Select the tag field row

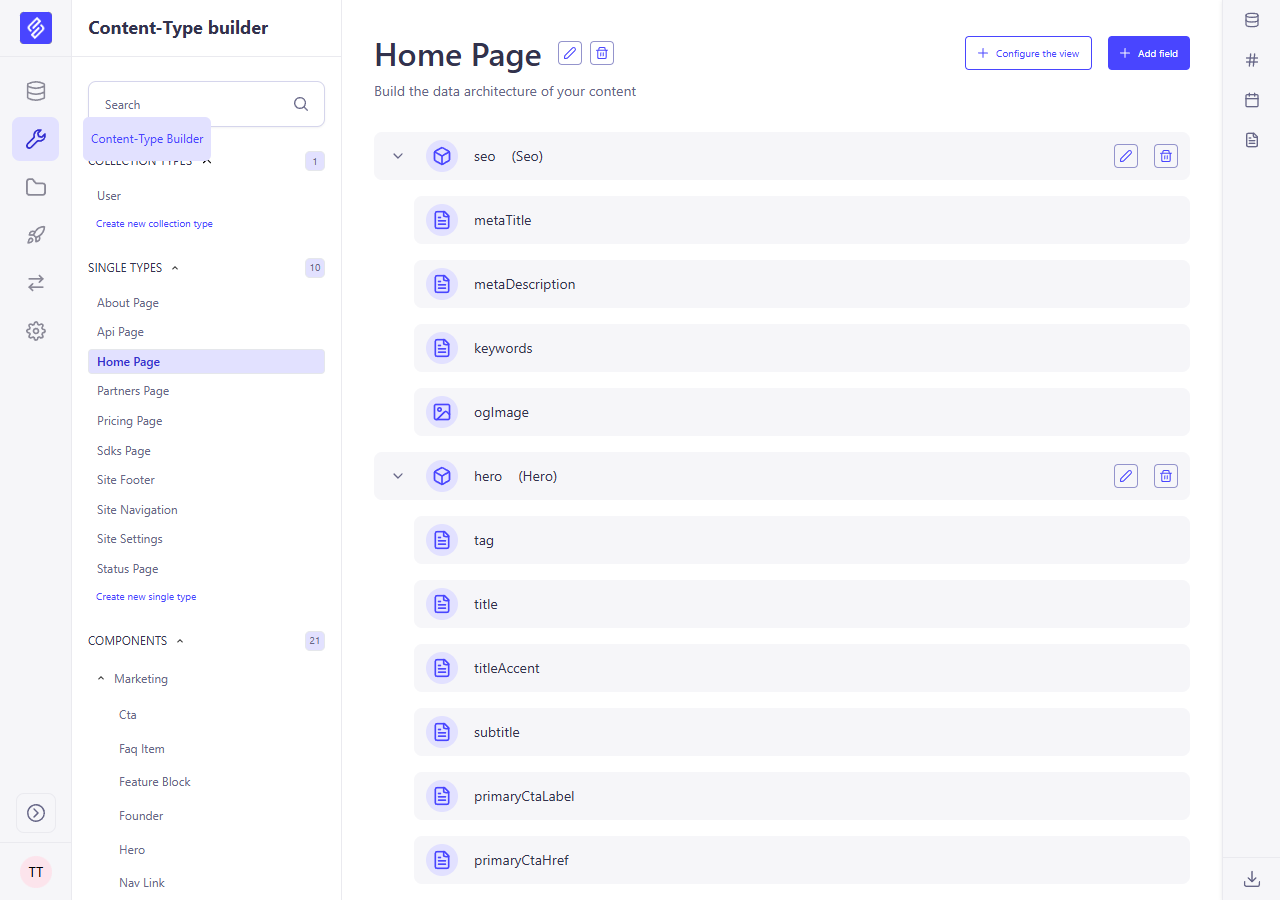pos(802,540)
